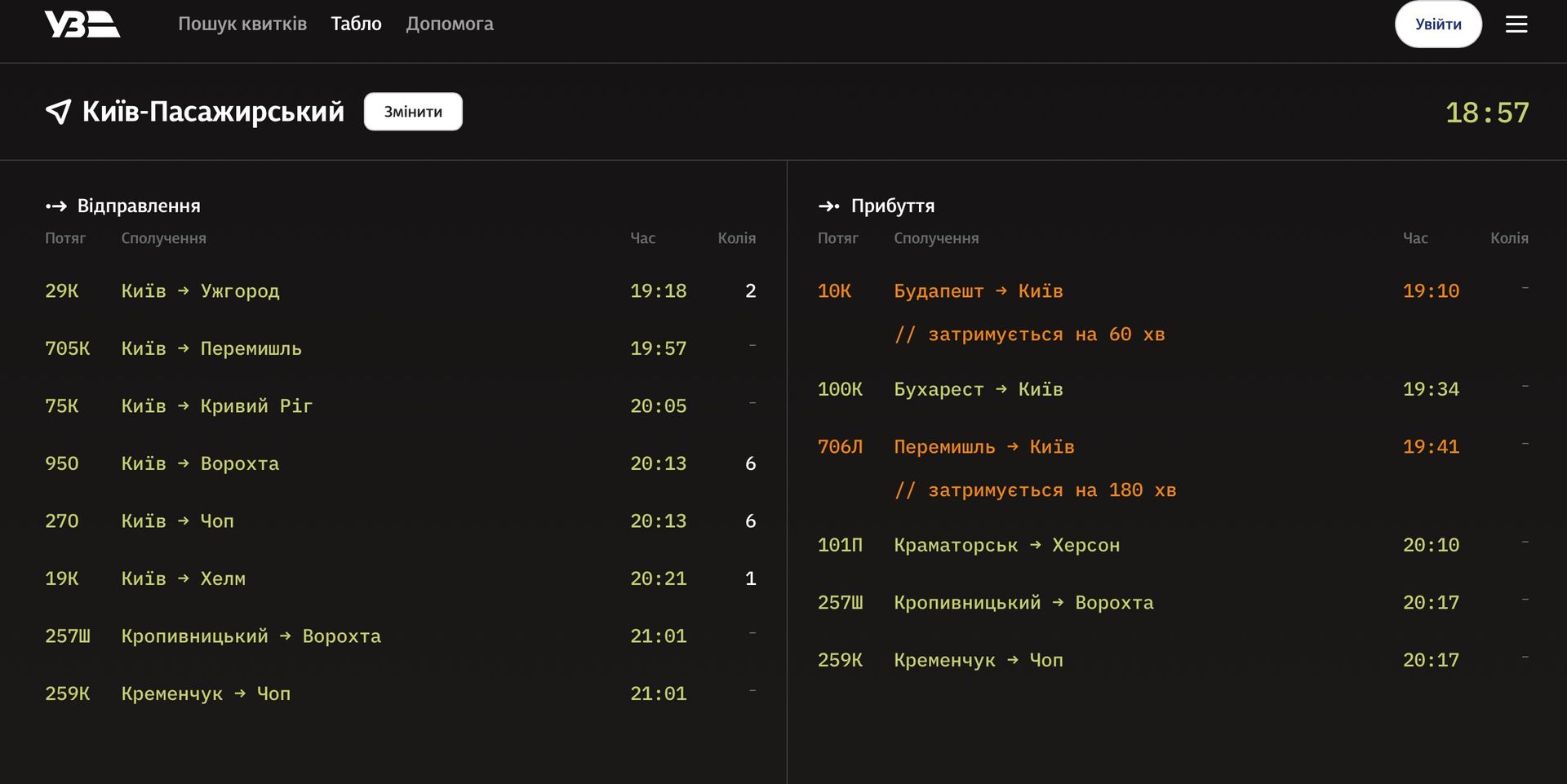Click the 180 хв delay notice
1567x784 pixels.
click(x=1035, y=490)
